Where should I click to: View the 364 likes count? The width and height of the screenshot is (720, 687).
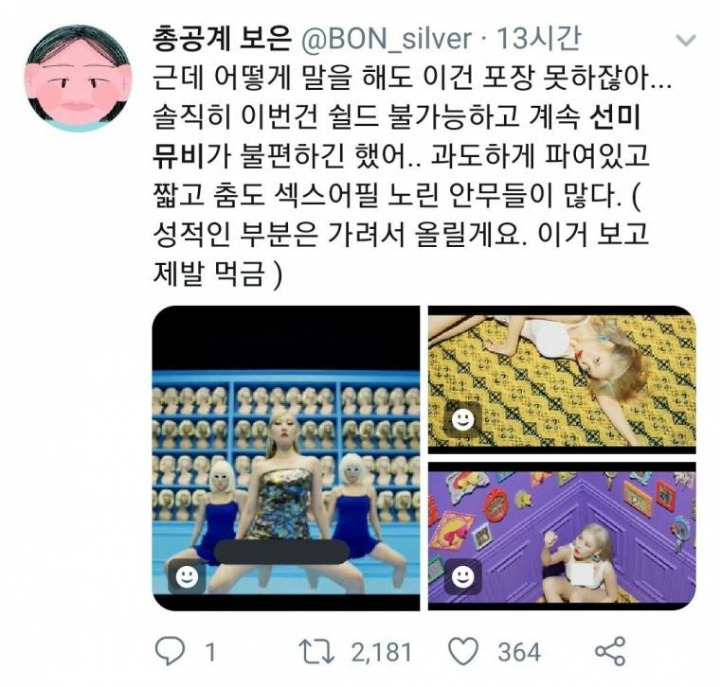[520, 652]
